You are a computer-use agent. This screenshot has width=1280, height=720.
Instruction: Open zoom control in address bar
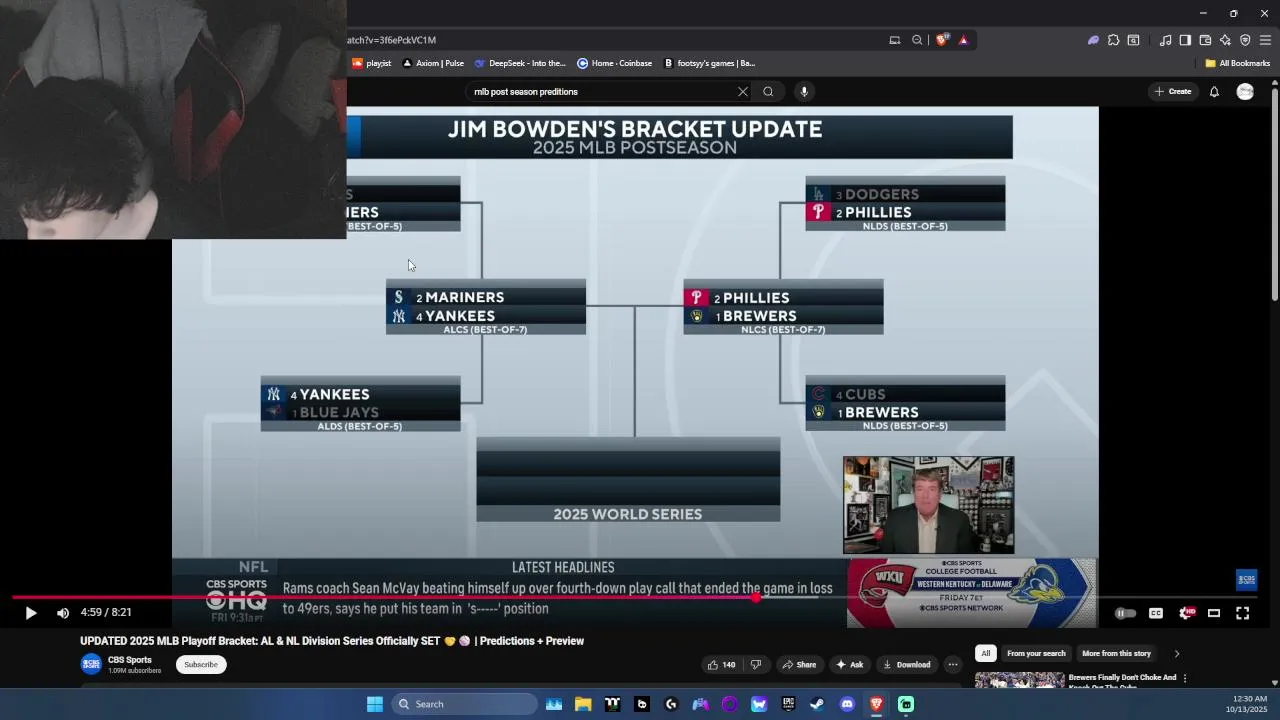[x=917, y=40]
